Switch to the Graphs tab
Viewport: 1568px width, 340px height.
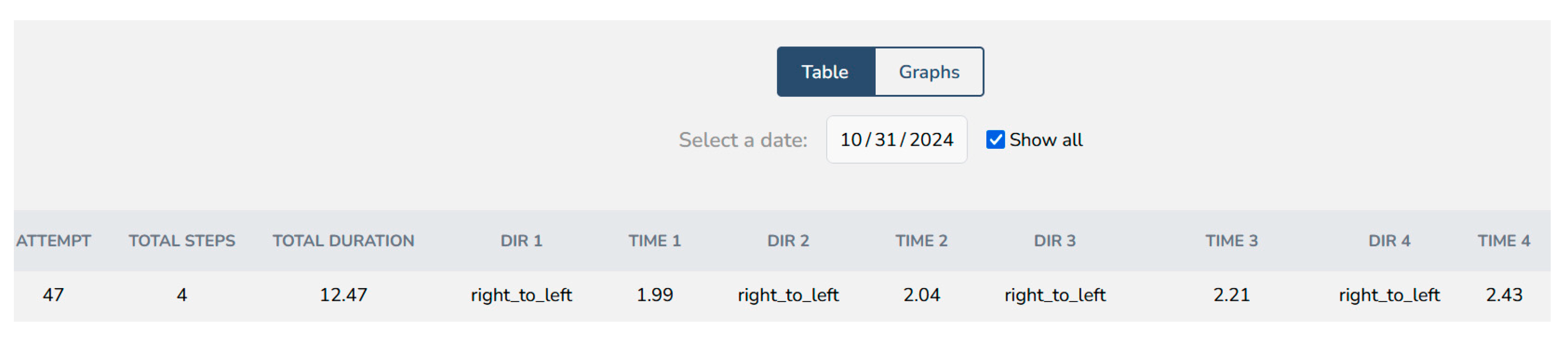click(928, 72)
